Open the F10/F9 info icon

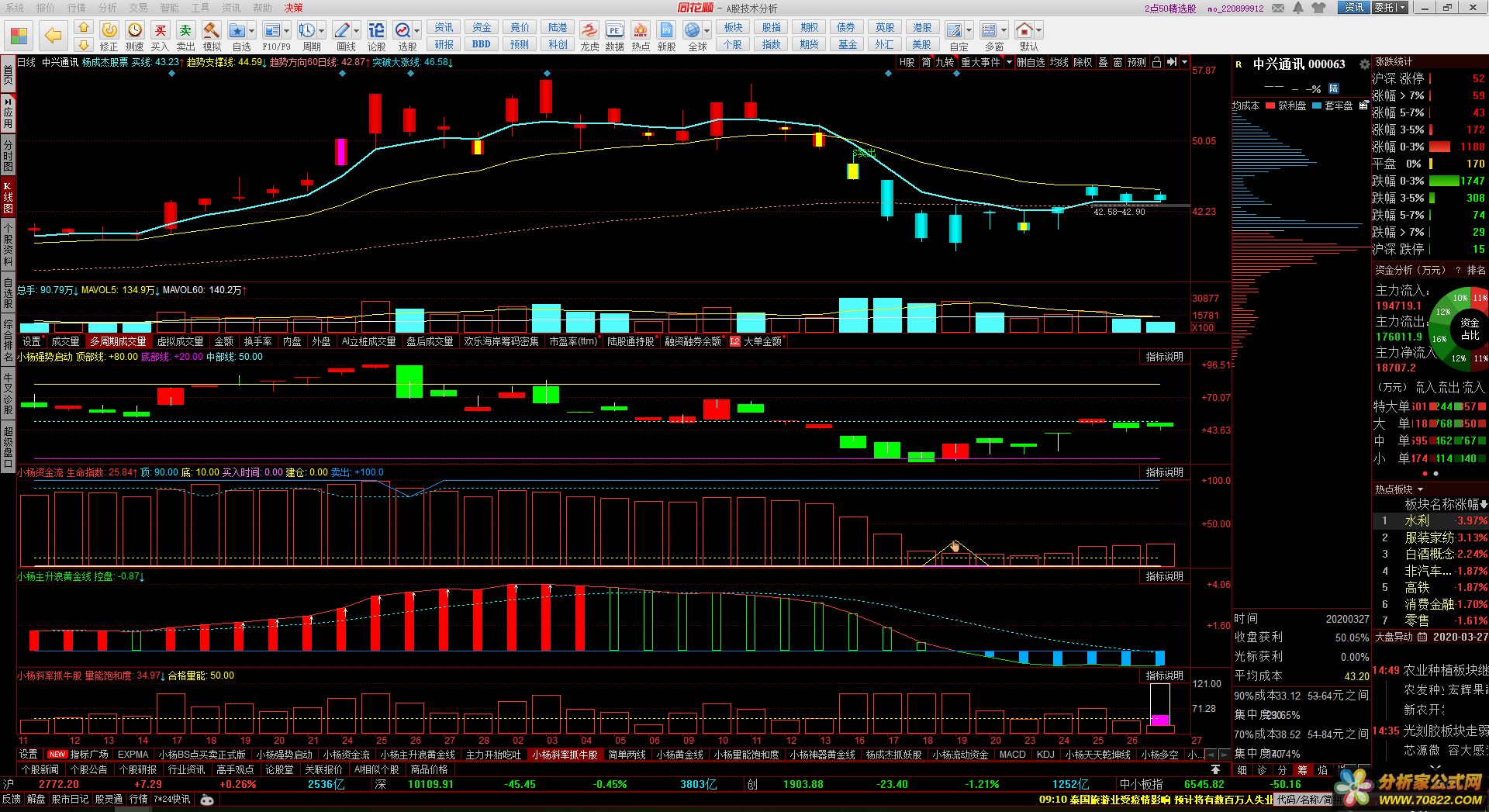point(272,30)
